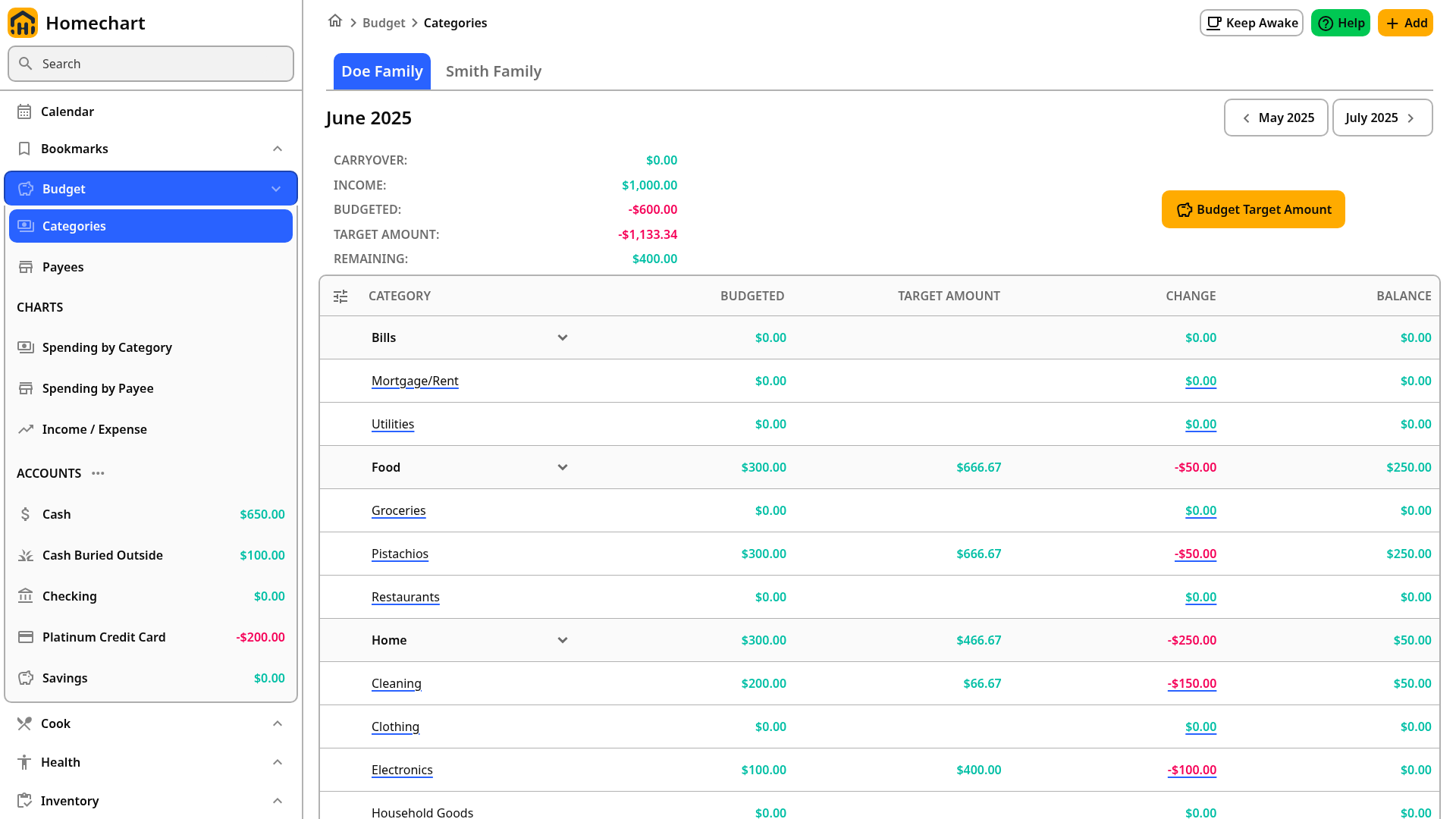Open table column filter icon
The image size is (1456, 819).
click(x=340, y=297)
